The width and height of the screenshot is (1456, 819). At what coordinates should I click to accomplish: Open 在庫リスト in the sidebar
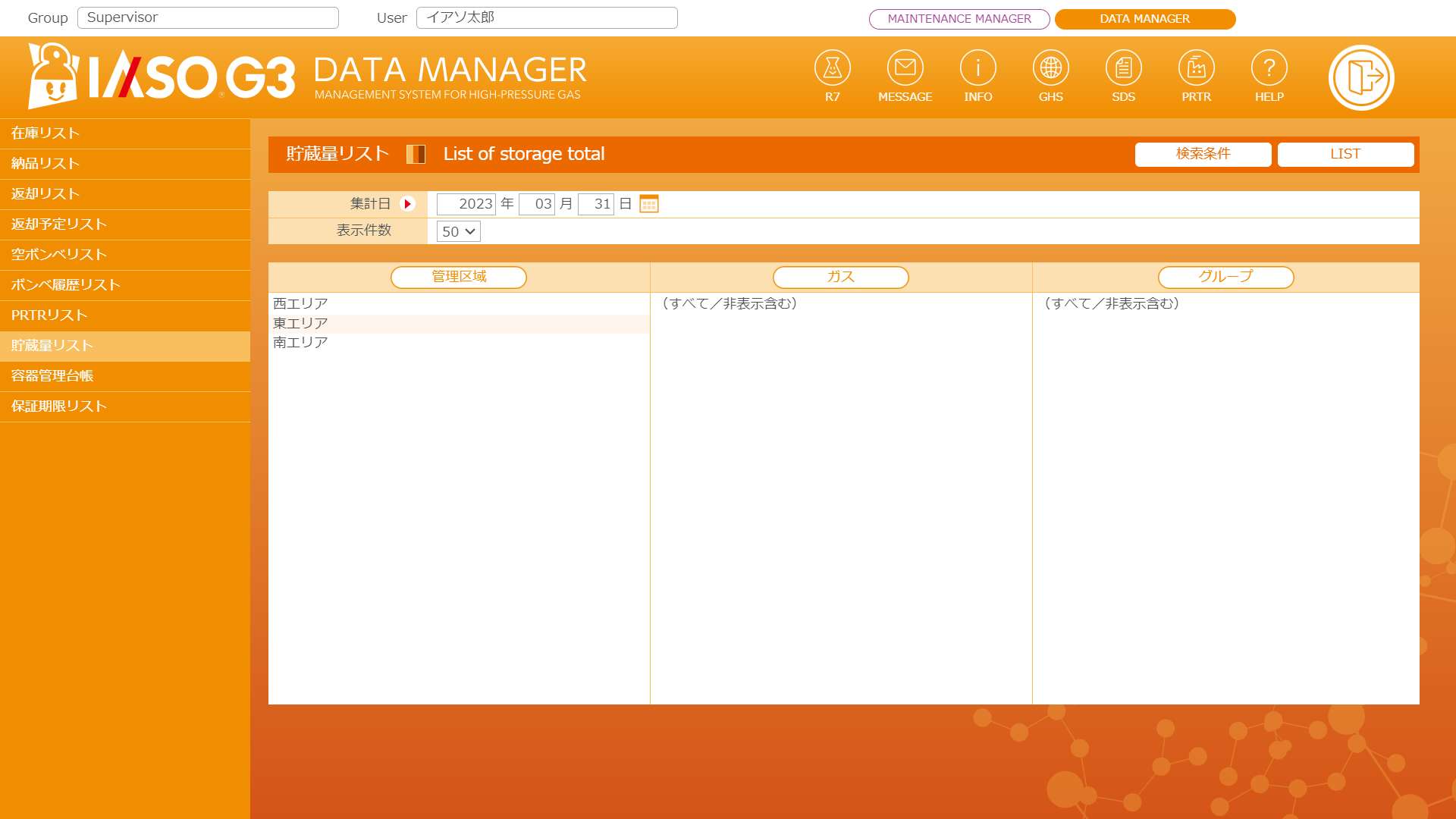(45, 133)
